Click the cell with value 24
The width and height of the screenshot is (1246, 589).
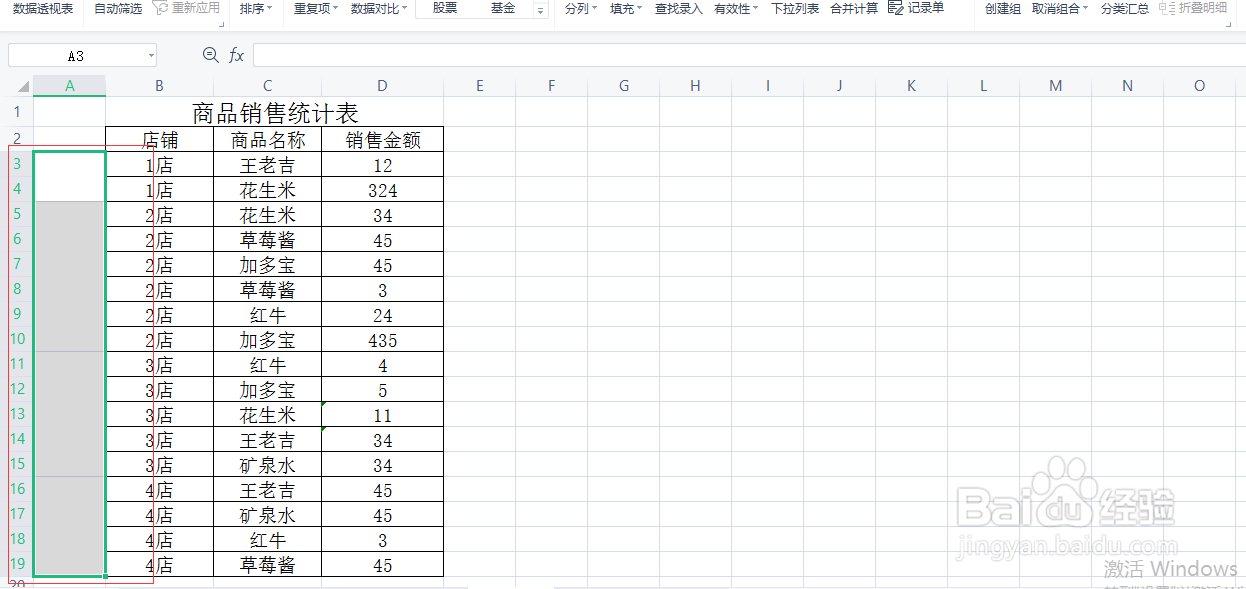pyautogui.click(x=383, y=315)
